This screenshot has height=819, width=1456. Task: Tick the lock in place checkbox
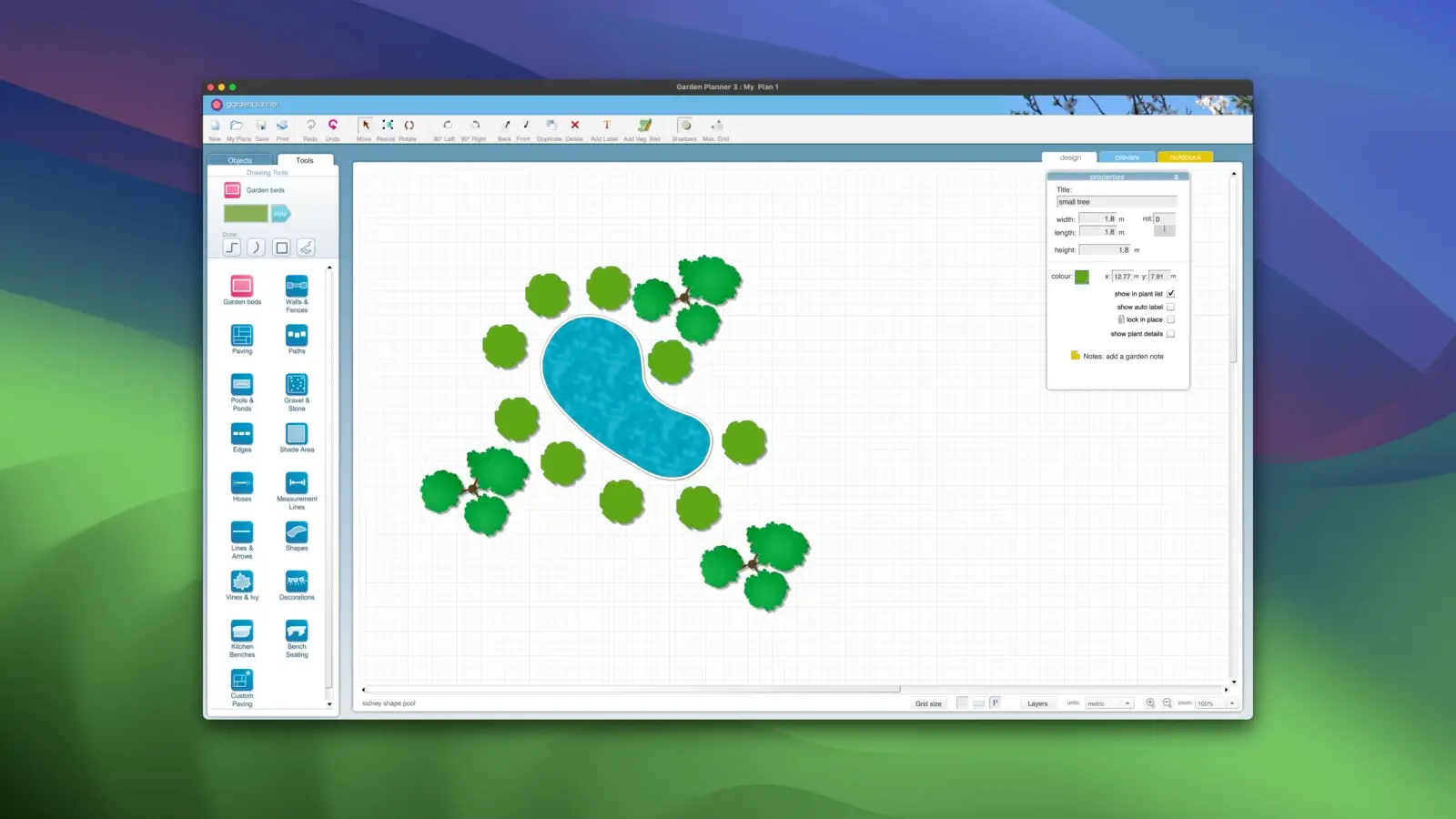click(x=1170, y=320)
